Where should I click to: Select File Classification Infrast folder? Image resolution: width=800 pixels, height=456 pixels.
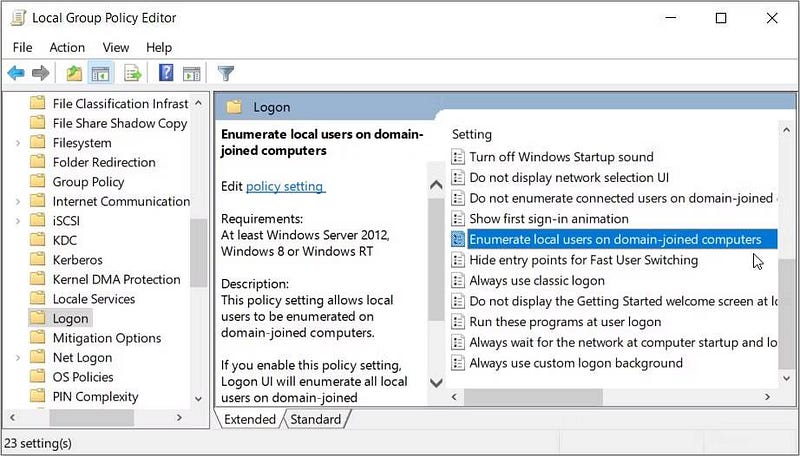pos(120,104)
